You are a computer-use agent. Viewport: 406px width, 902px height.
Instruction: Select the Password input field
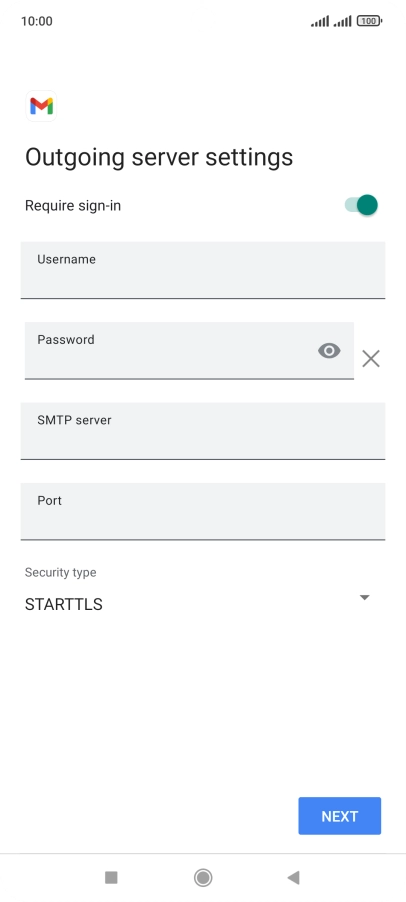(189, 350)
